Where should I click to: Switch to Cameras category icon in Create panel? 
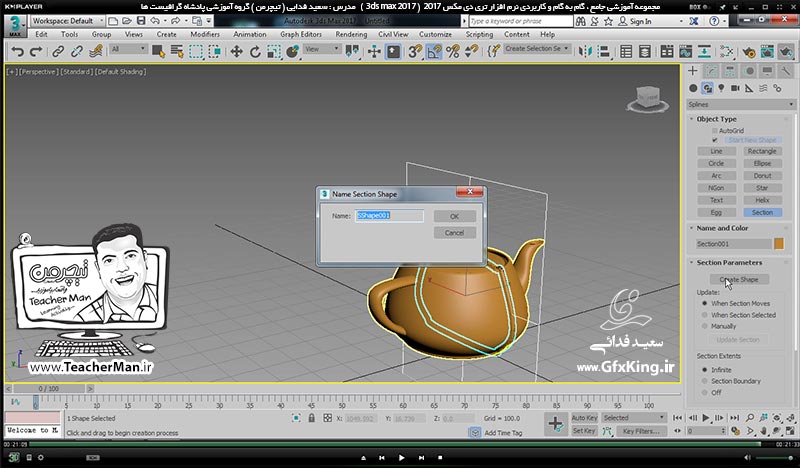[x=735, y=88]
